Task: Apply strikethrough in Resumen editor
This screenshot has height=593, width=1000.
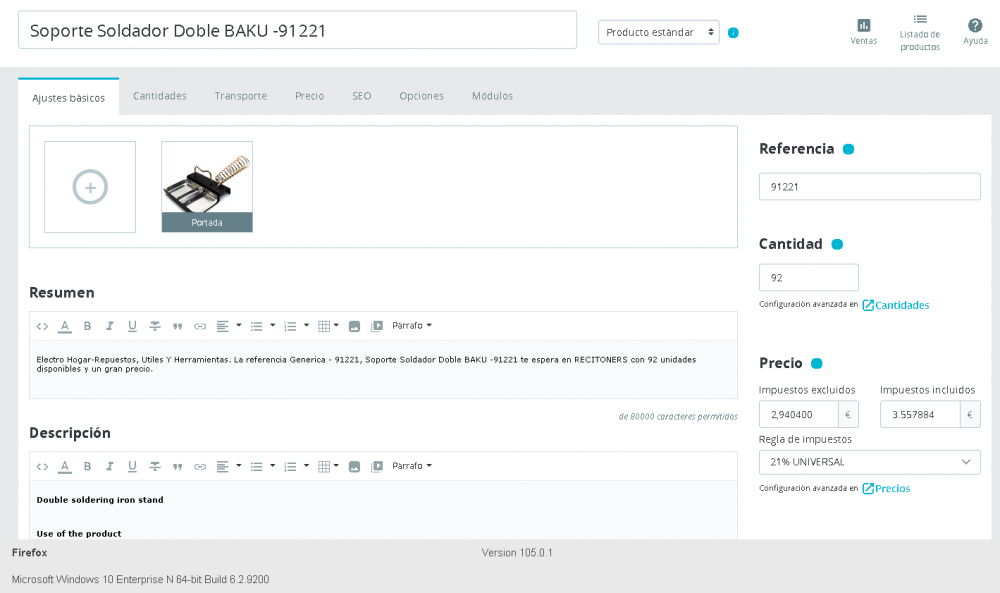Action: [x=155, y=326]
